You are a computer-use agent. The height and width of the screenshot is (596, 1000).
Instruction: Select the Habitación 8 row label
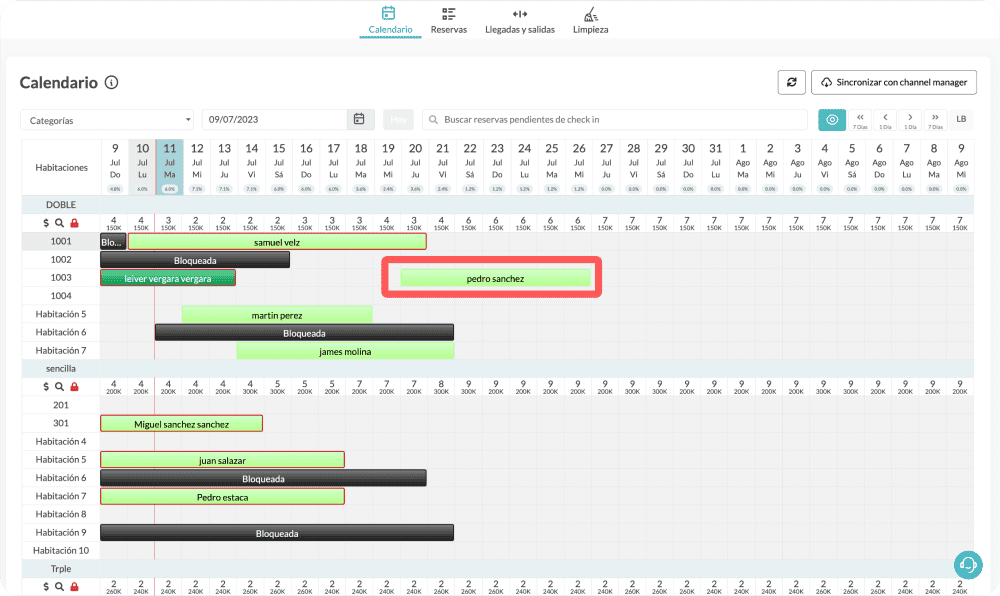[61, 514]
